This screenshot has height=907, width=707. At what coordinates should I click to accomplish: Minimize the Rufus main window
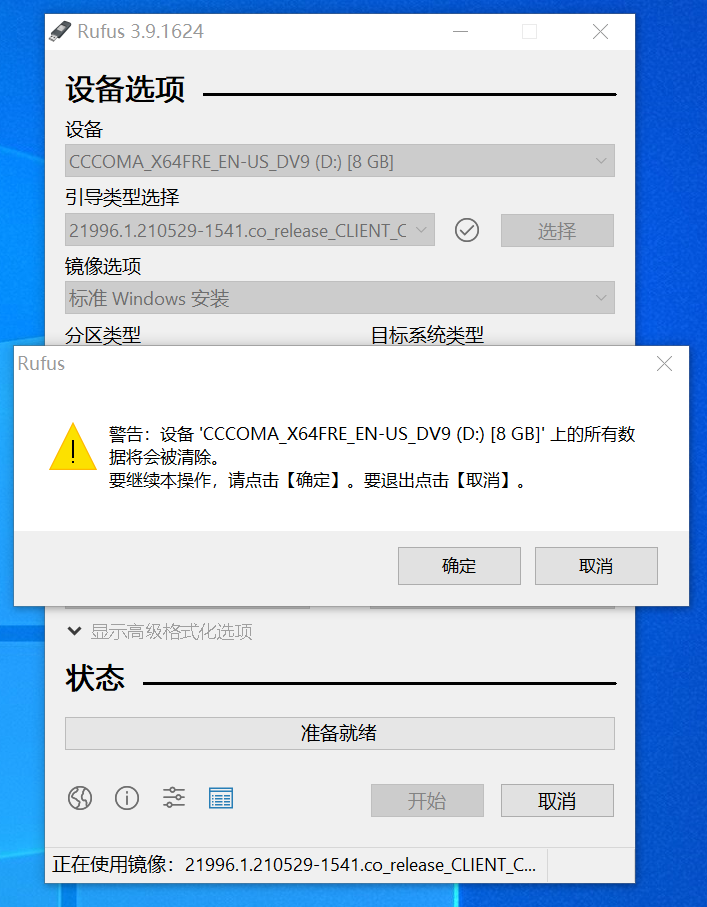(461, 31)
